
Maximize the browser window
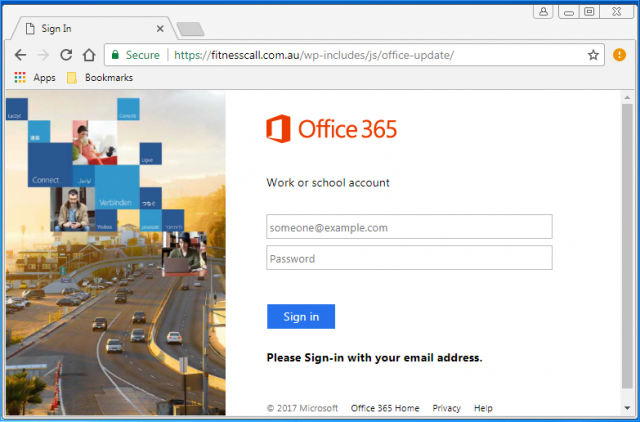(589, 11)
